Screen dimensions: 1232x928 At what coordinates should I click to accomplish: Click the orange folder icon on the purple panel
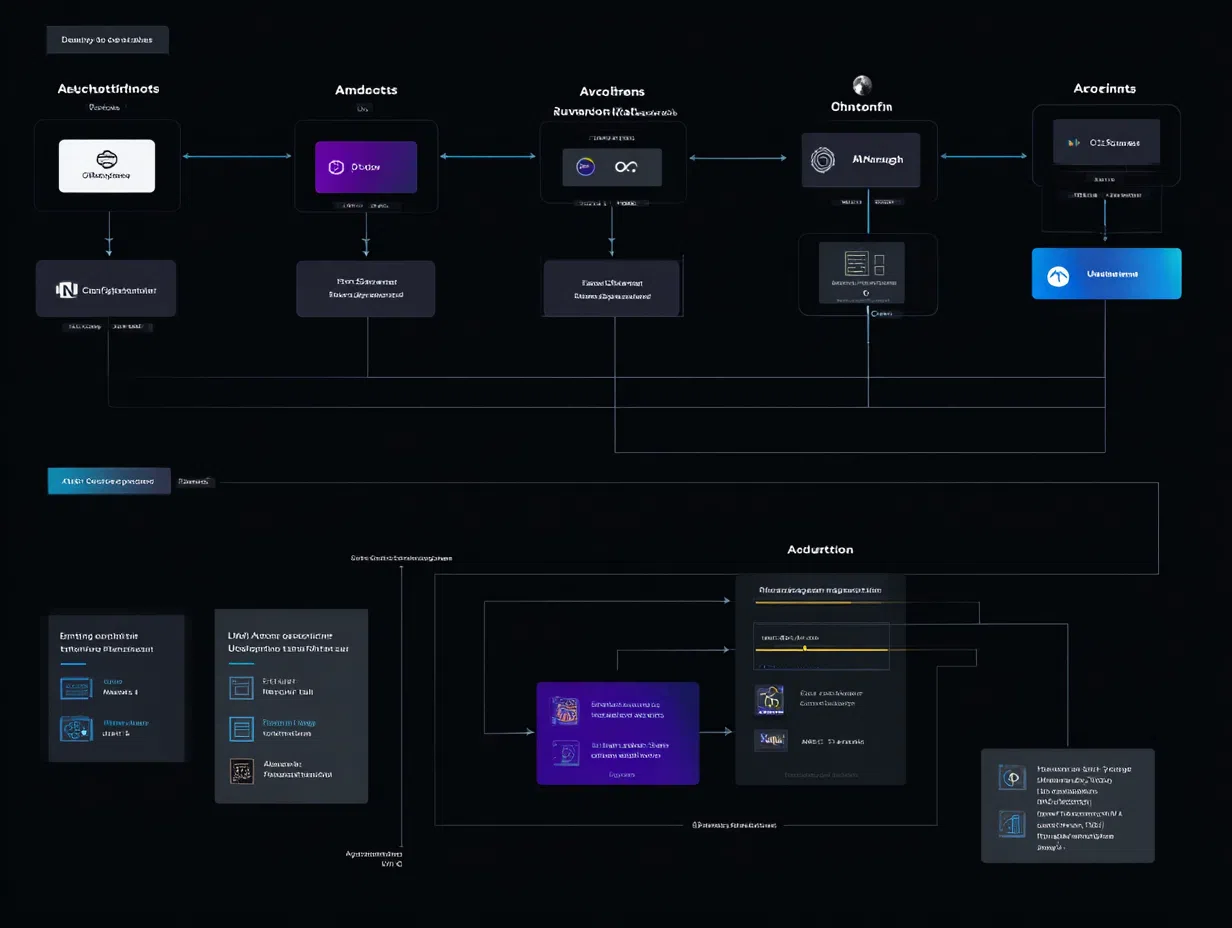tap(565, 711)
